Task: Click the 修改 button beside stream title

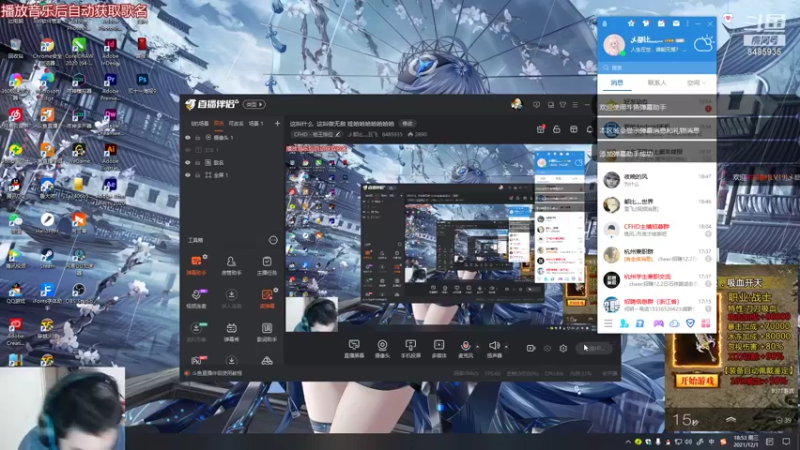Action: 407,123
